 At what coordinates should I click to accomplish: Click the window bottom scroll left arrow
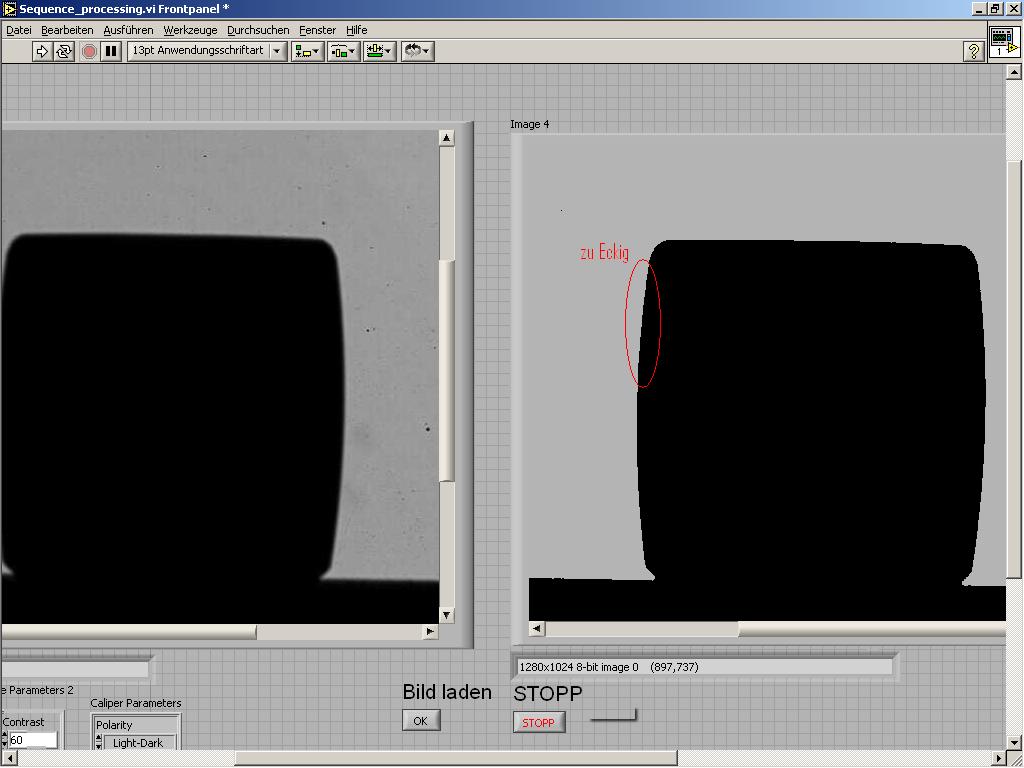point(8,758)
